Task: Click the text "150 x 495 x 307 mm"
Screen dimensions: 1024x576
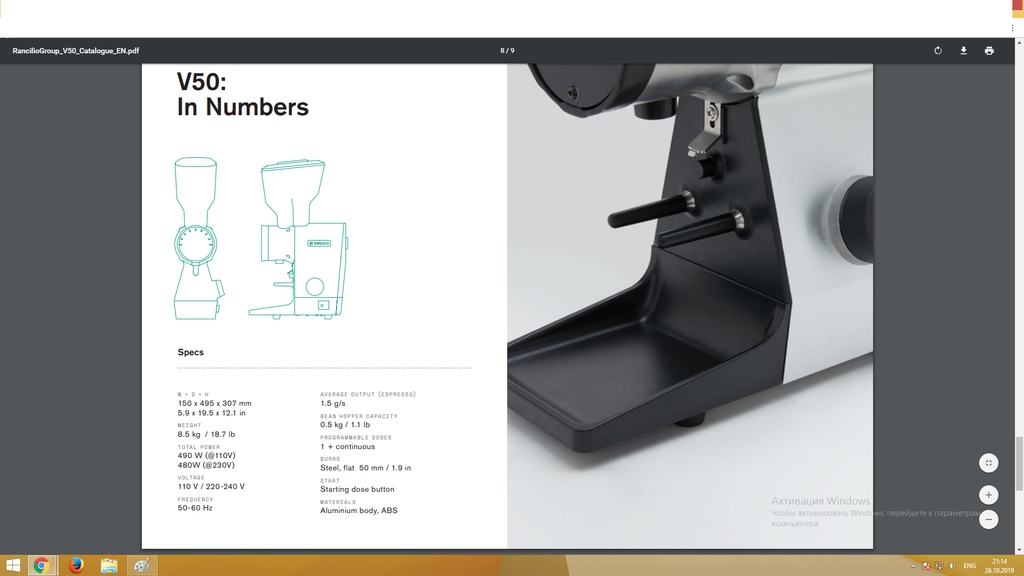Action: tap(214, 404)
